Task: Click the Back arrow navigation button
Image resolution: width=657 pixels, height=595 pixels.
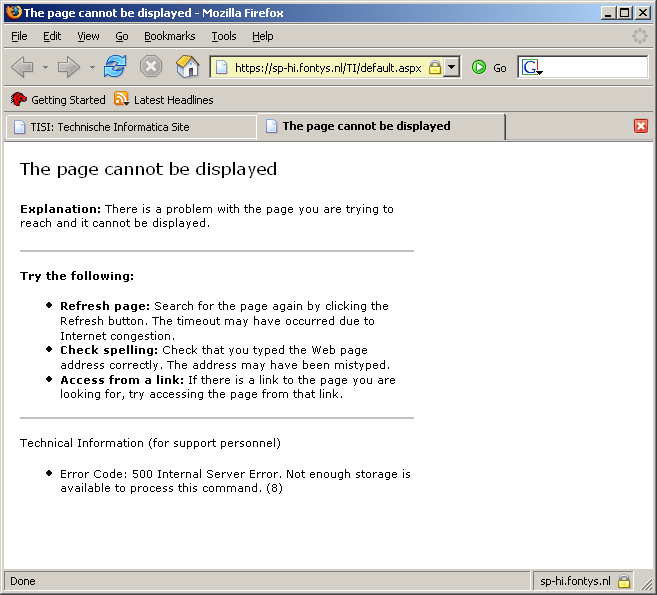Action: 22,67
